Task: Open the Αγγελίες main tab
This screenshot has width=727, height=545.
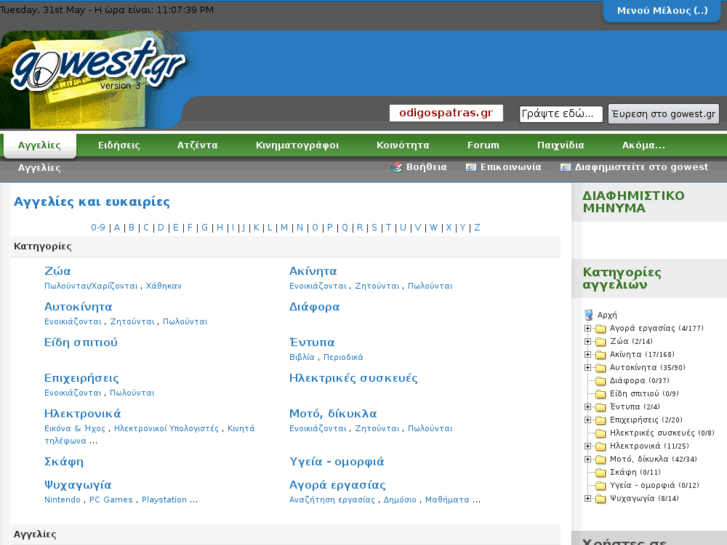Action: 39,145
